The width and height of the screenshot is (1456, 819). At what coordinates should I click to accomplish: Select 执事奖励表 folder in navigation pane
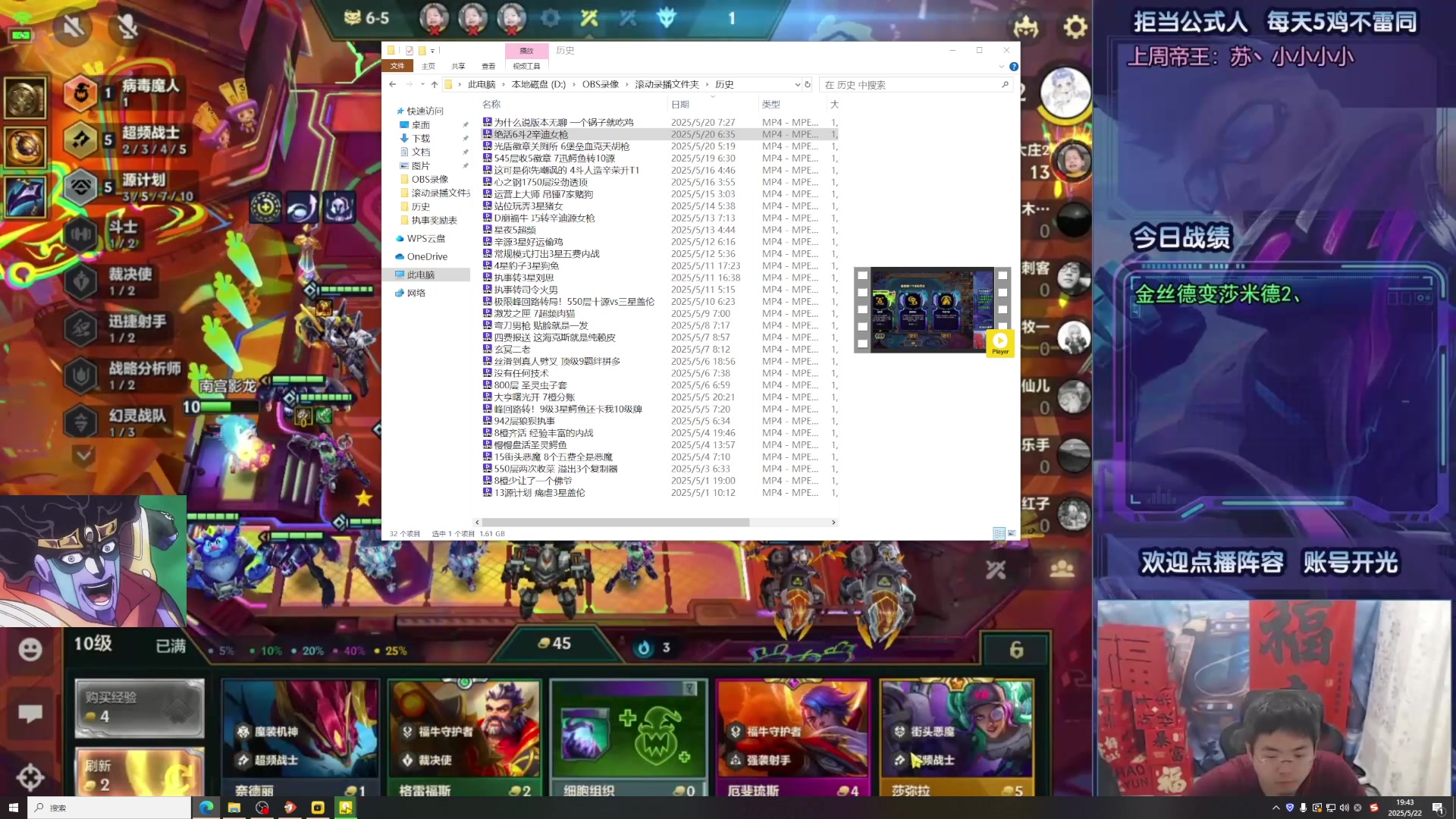point(434,220)
